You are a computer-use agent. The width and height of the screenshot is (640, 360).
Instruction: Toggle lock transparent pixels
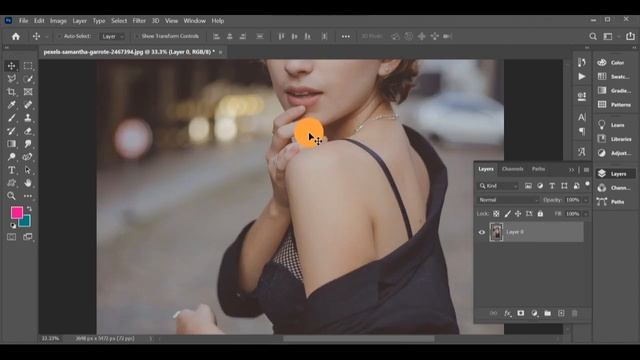tap(496, 213)
